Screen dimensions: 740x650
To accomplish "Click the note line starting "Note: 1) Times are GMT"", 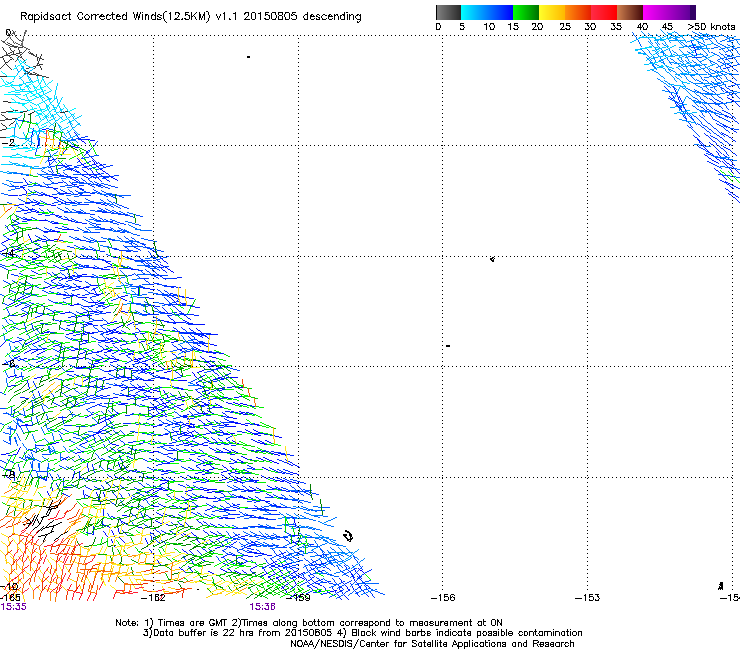I will (309, 623).
